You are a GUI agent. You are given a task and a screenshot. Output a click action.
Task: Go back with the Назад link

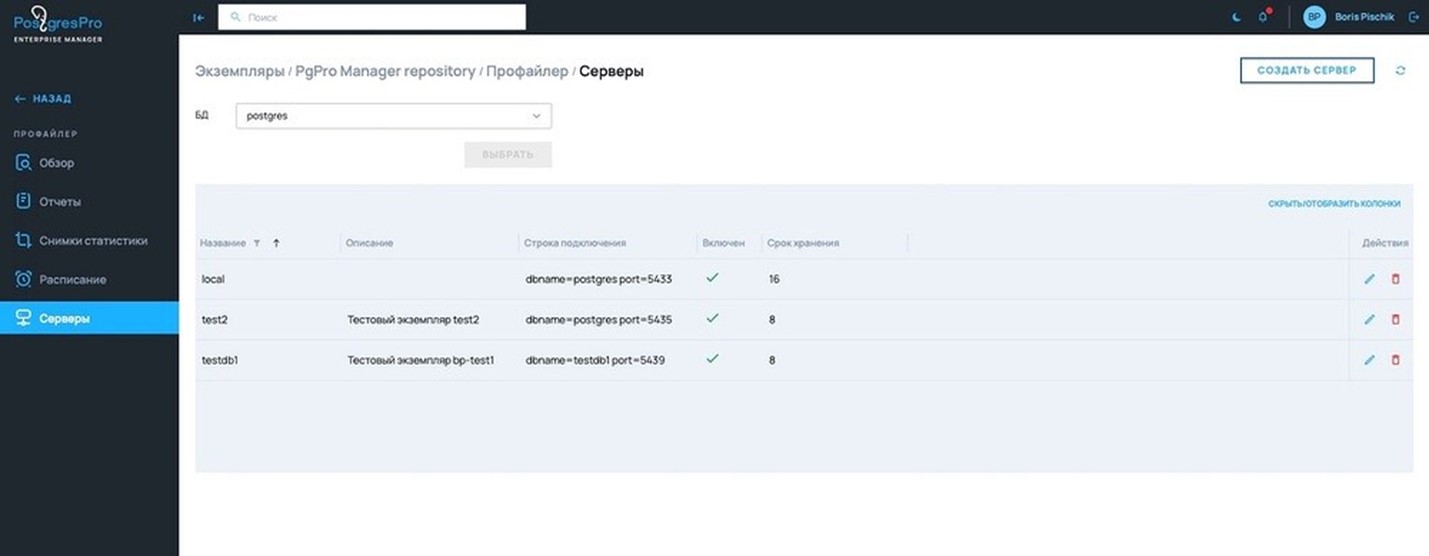[x=43, y=99]
